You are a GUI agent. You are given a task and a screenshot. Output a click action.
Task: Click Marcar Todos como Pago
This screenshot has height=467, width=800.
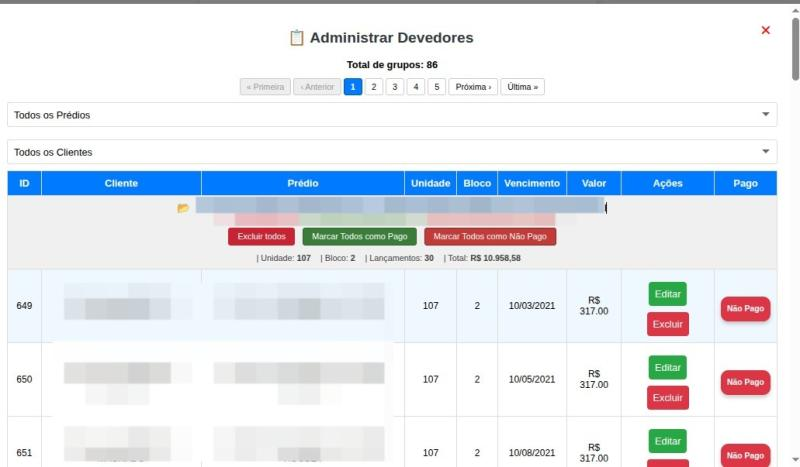[360, 236]
